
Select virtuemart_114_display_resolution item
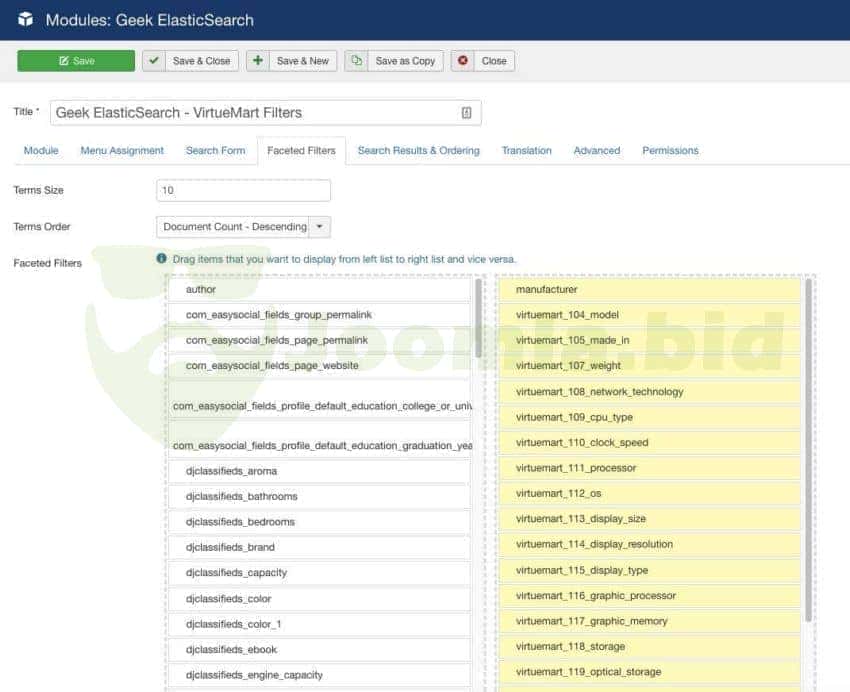click(649, 544)
